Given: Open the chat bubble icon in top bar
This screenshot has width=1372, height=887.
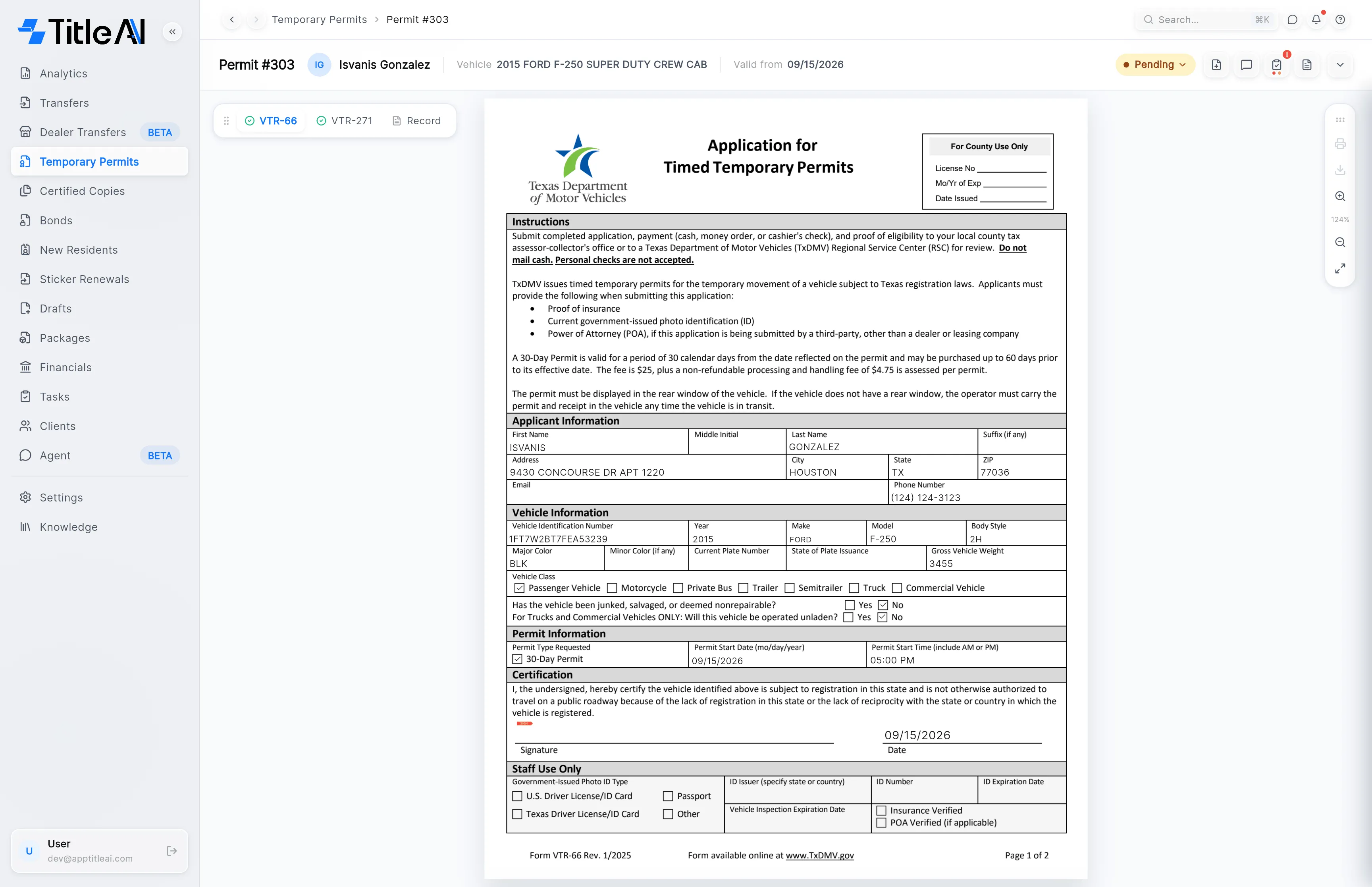Looking at the screenshot, I should point(1293,19).
